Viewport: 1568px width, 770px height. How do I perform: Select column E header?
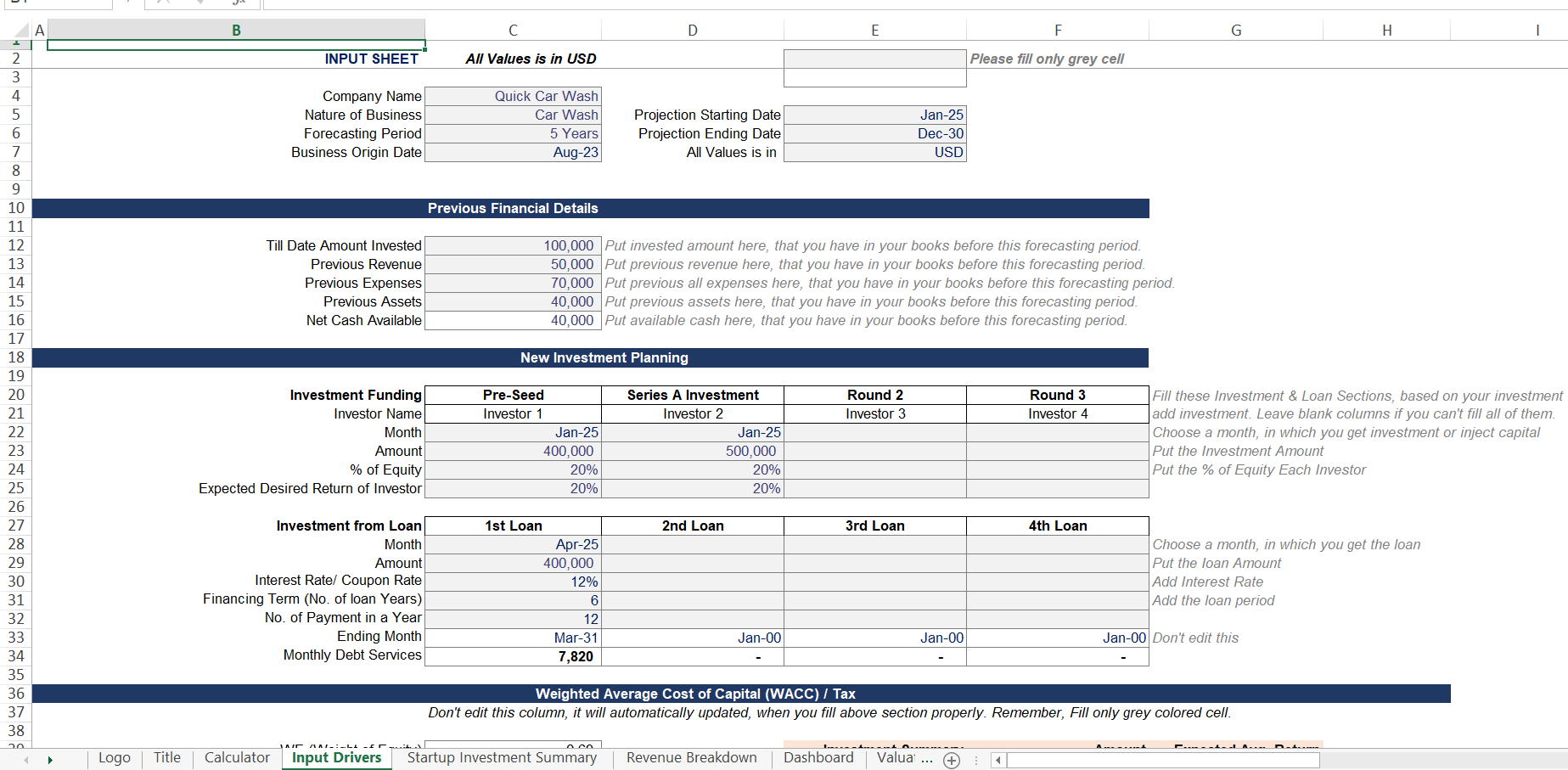click(x=875, y=31)
